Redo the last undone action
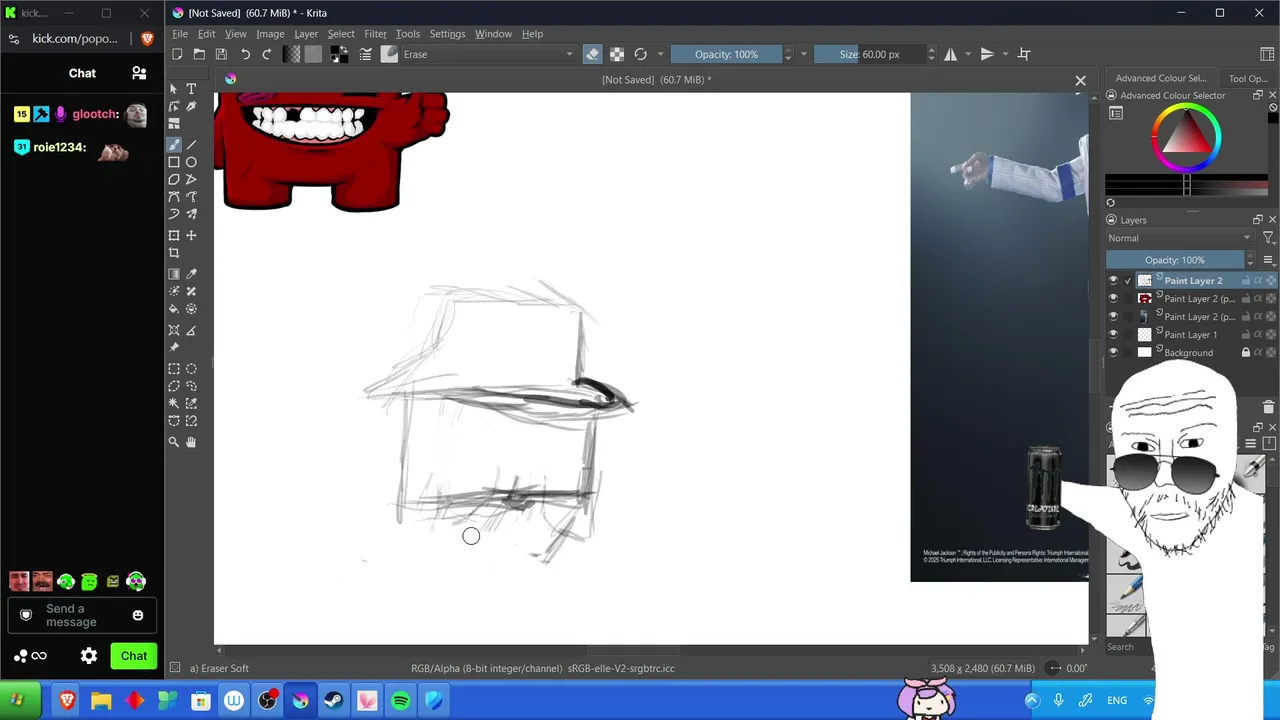 point(267,54)
